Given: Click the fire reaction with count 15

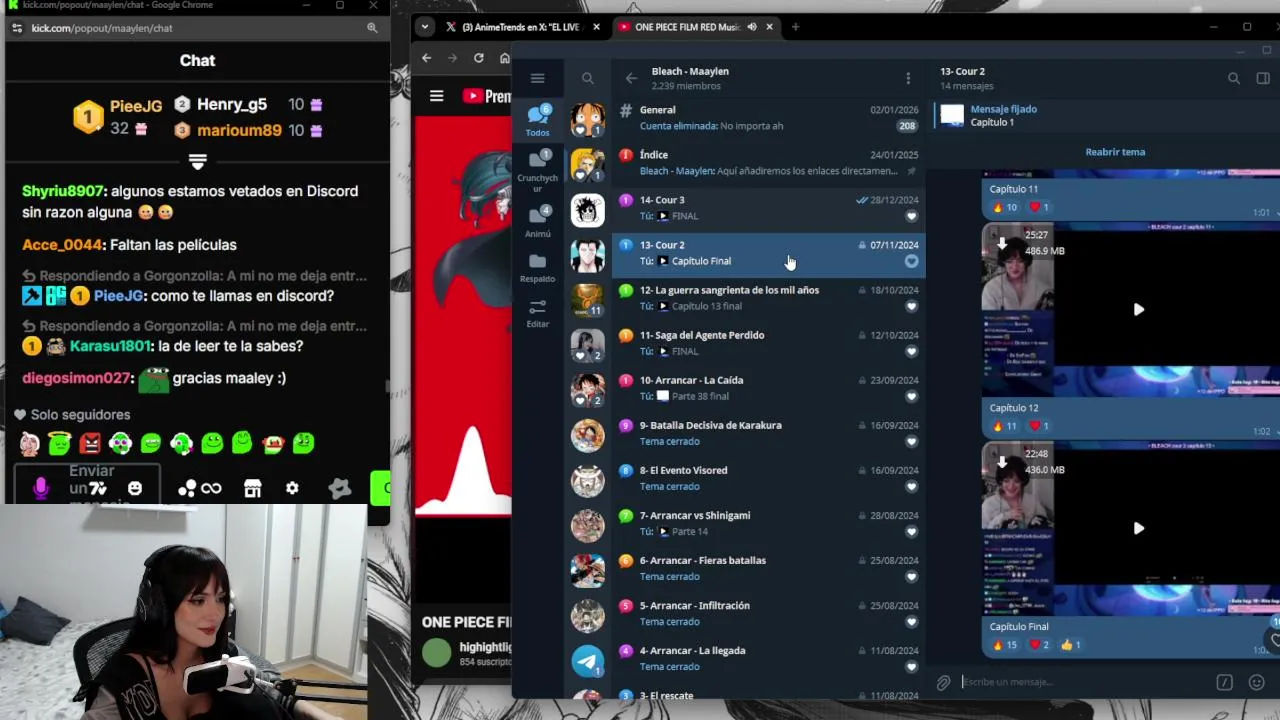Looking at the screenshot, I should point(1005,645).
